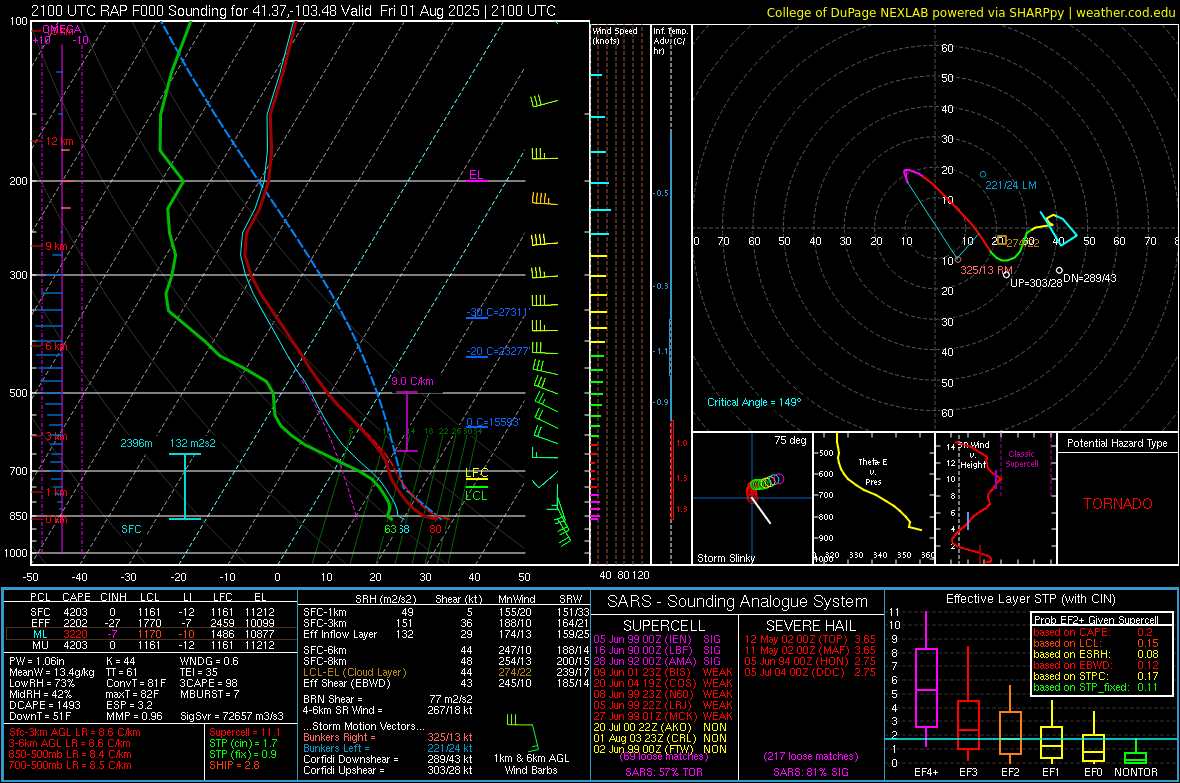Click the EL equilibrium level marker

[476, 175]
